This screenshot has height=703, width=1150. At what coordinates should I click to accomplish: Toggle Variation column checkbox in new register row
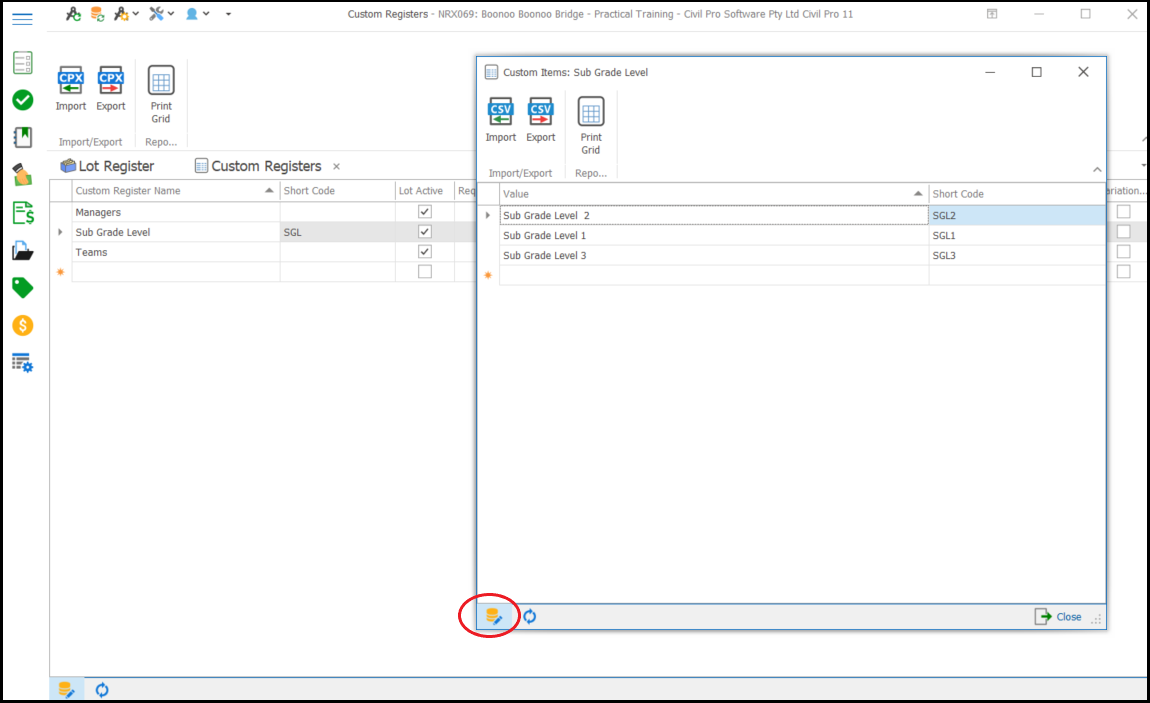click(x=1124, y=271)
